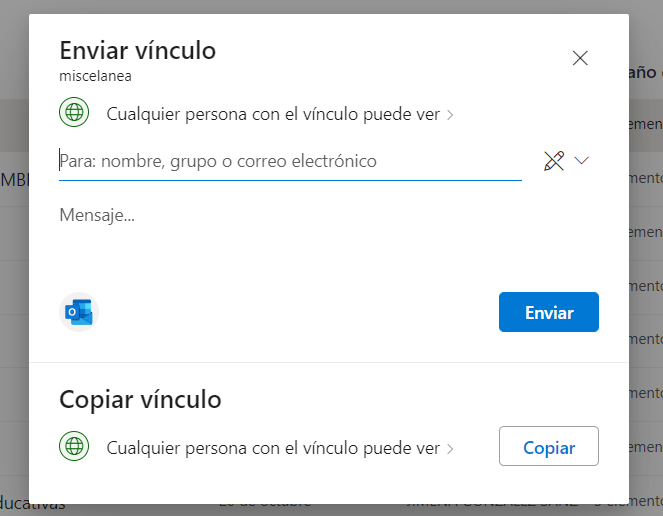Click globe icon under Copiar vínculo
663x516 pixels.
[x=74, y=446]
